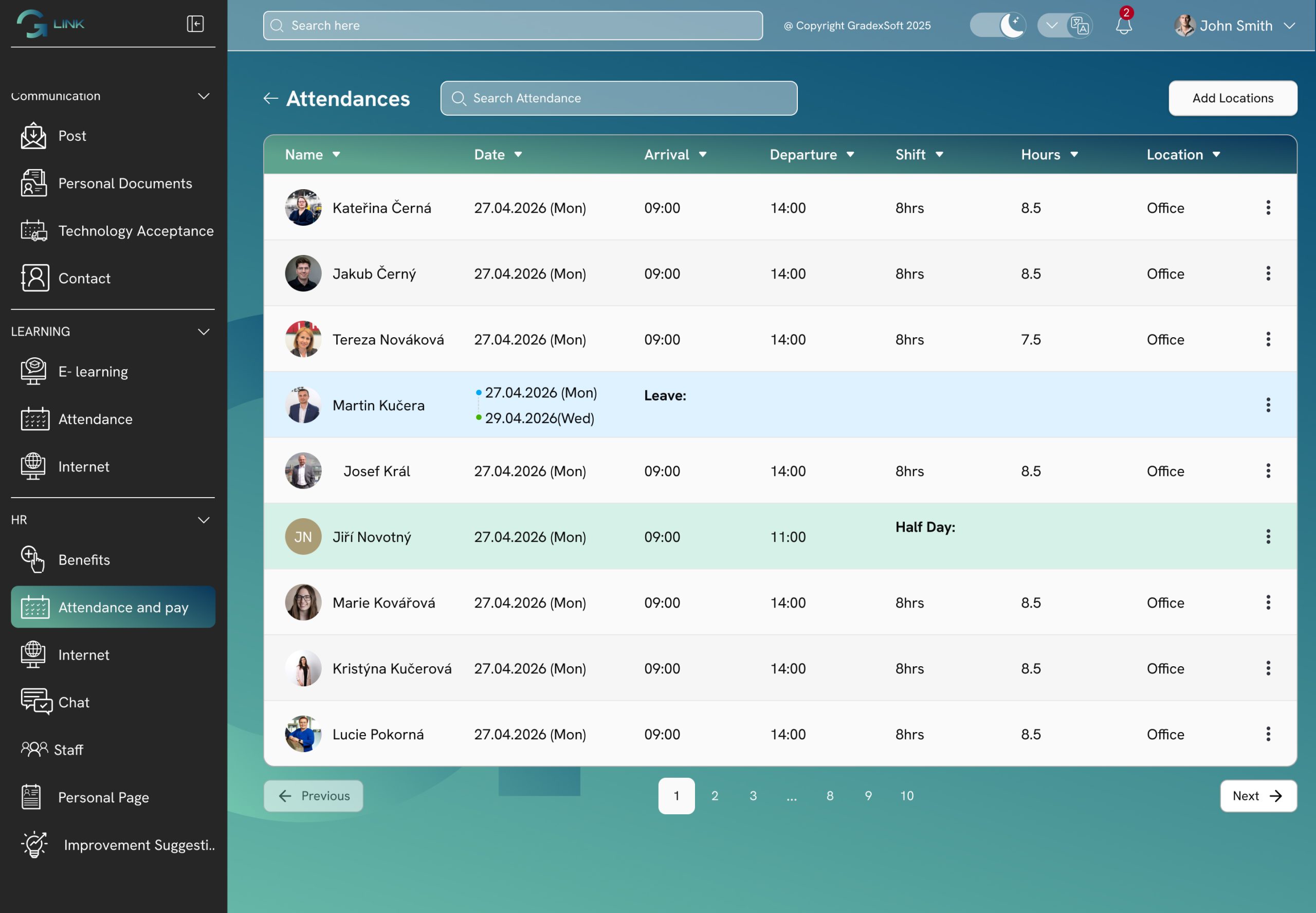This screenshot has height=913, width=1316.
Task: Click the Staff icon
Action: [x=33, y=750]
